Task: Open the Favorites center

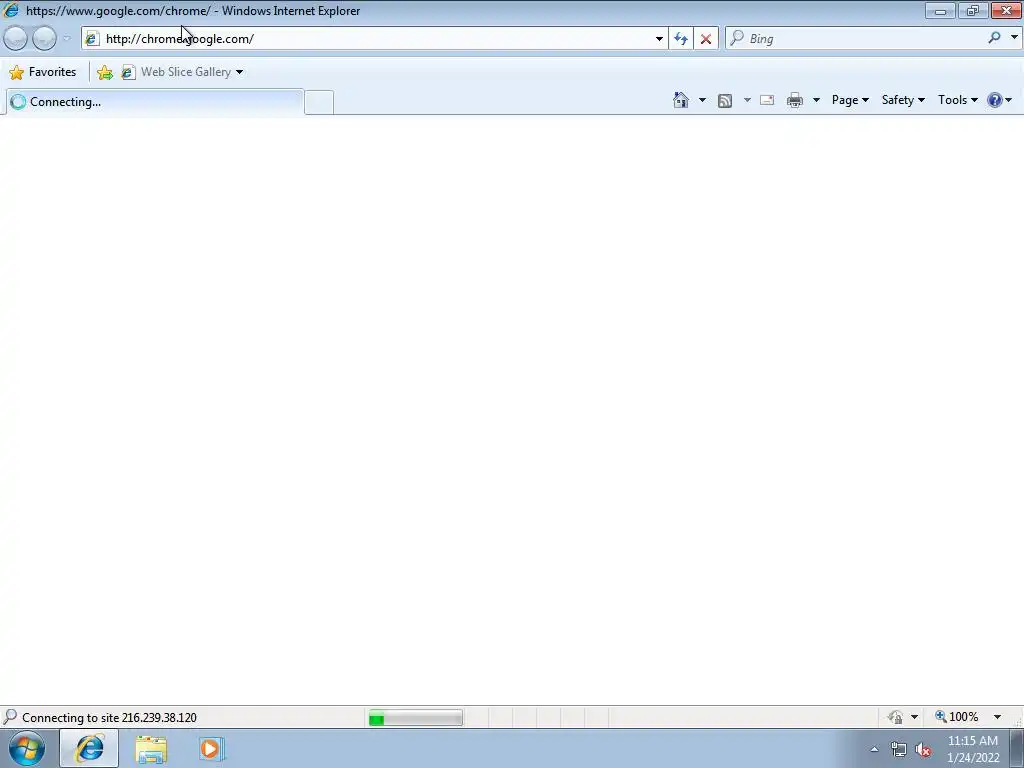Action: coord(43,72)
